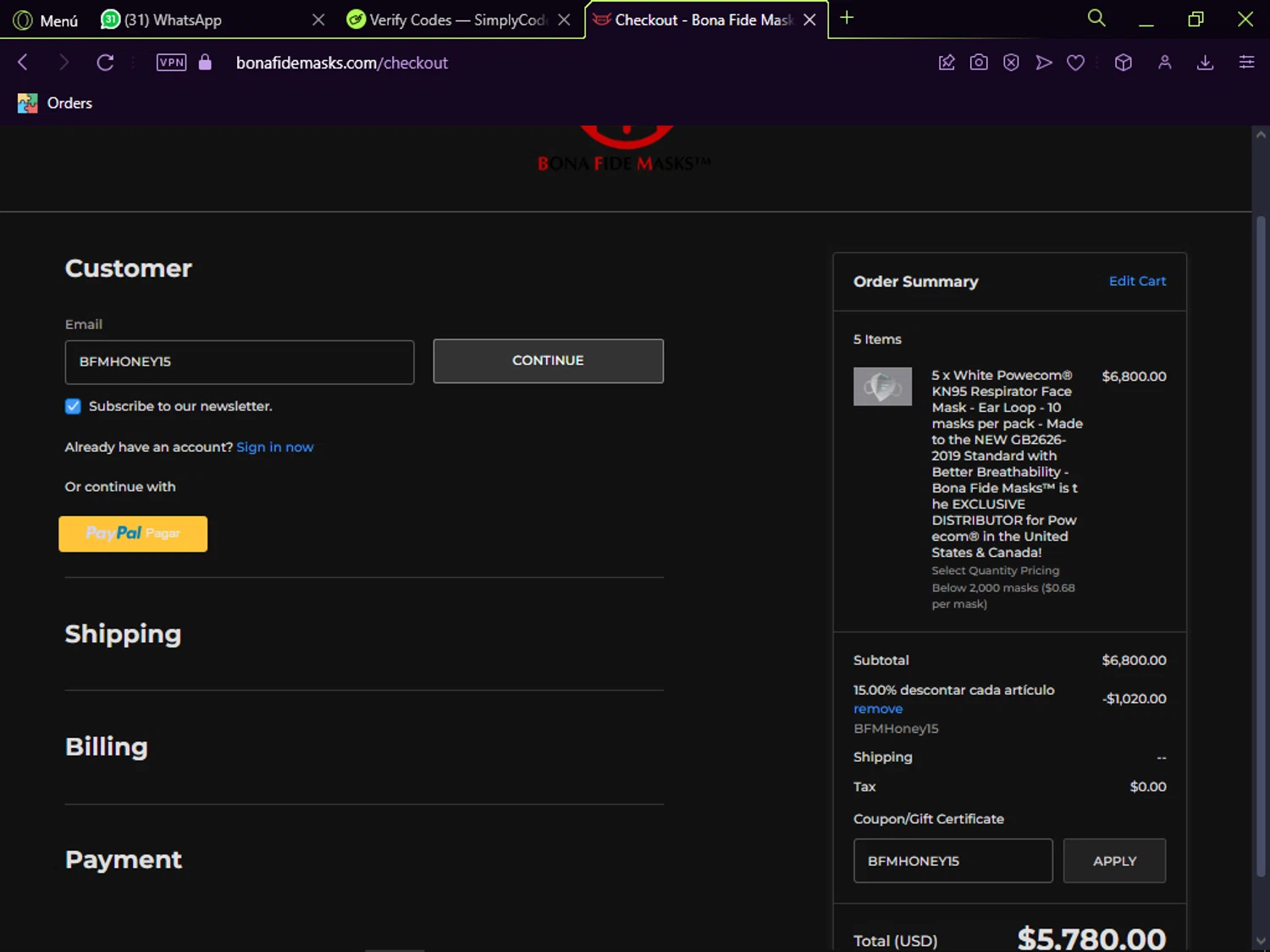This screenshot has height=952, width=1270.
Task: Close the Checkout tab
Action: click(809, 19)
